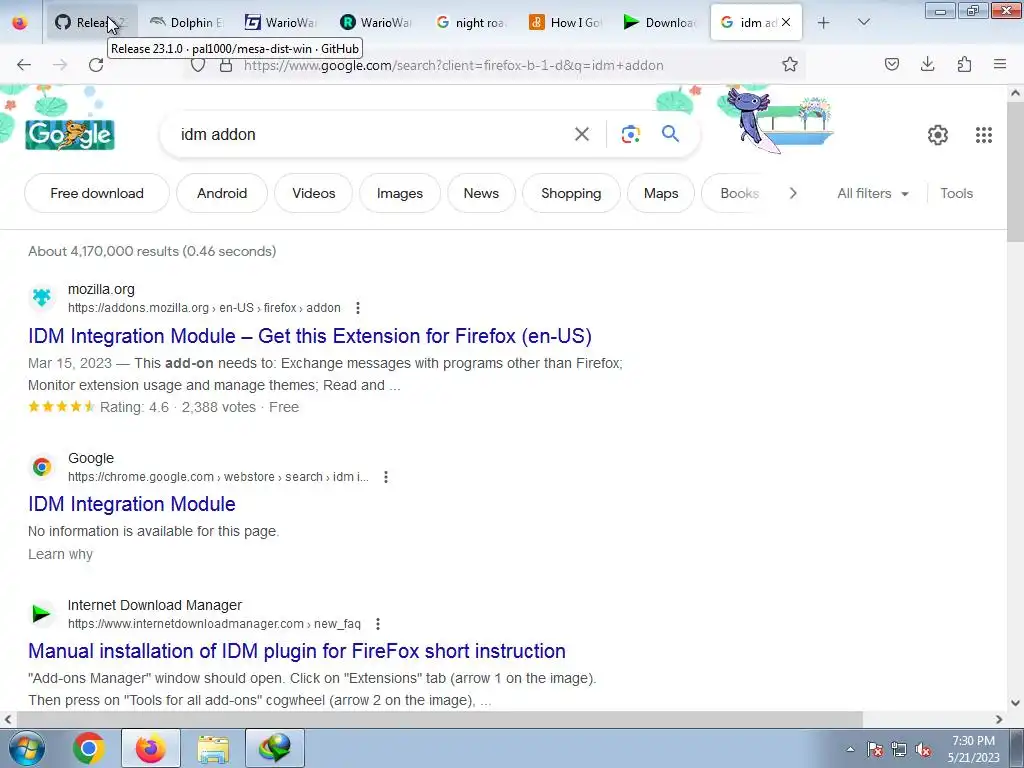Open Firefox downloads panel
The image size is (1024, 768).
click(x=927, y=64)
